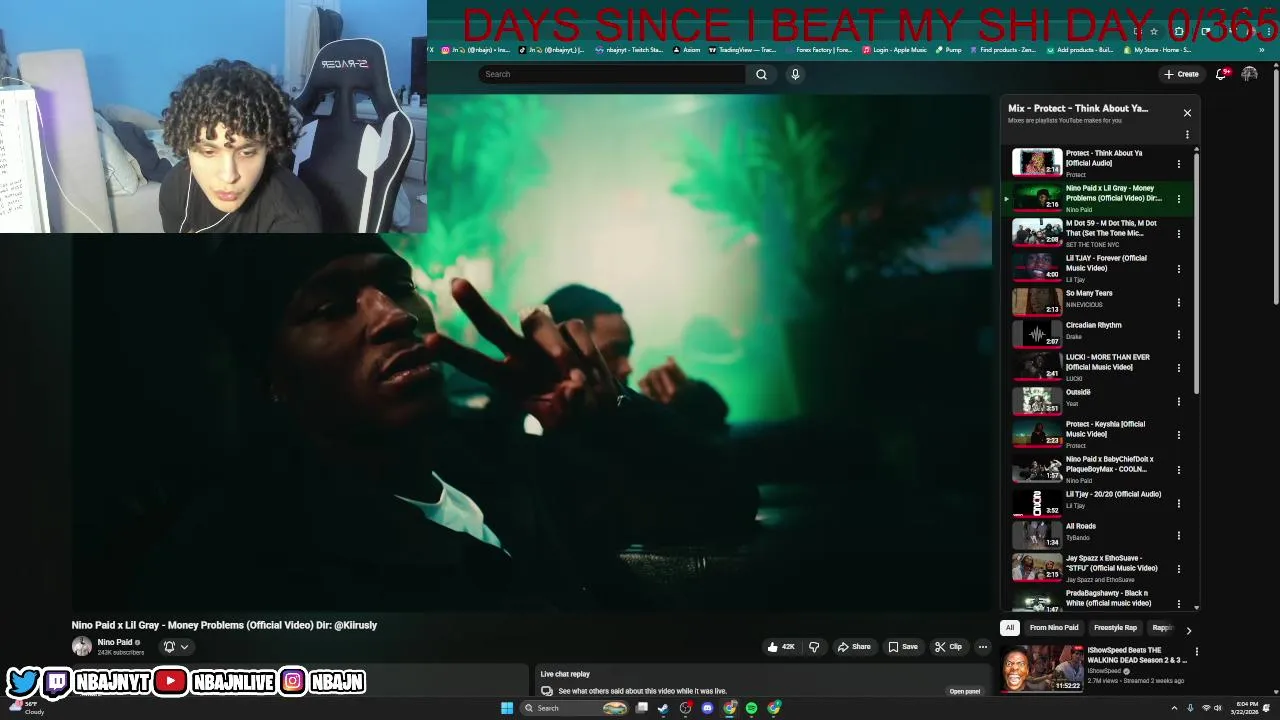Open the Pump bookmark
This screenshot has height=720, width=1280.
[x=949, y=50]
